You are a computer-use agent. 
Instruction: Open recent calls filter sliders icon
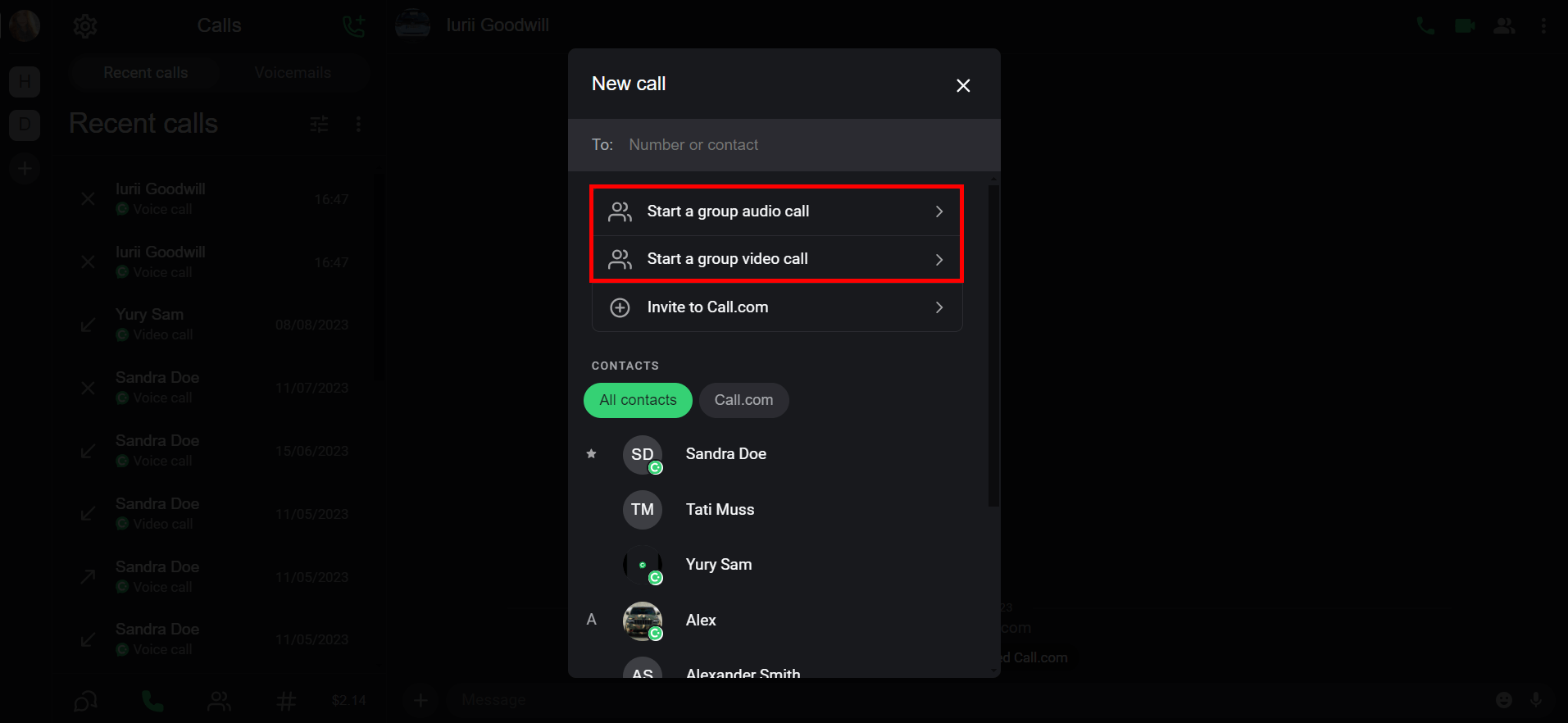point(319,124)
